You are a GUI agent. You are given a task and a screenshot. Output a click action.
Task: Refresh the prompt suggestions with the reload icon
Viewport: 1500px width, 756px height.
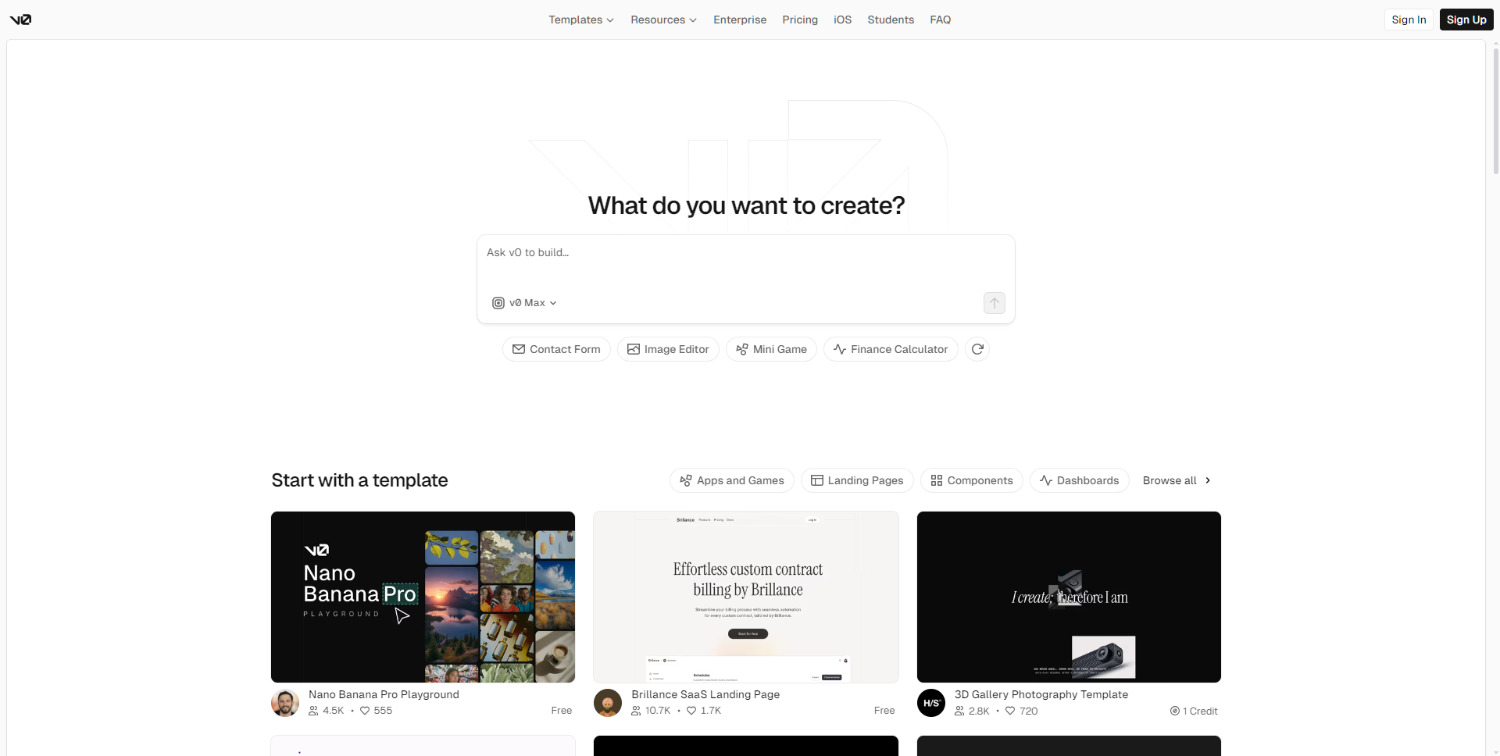(977, 349)
